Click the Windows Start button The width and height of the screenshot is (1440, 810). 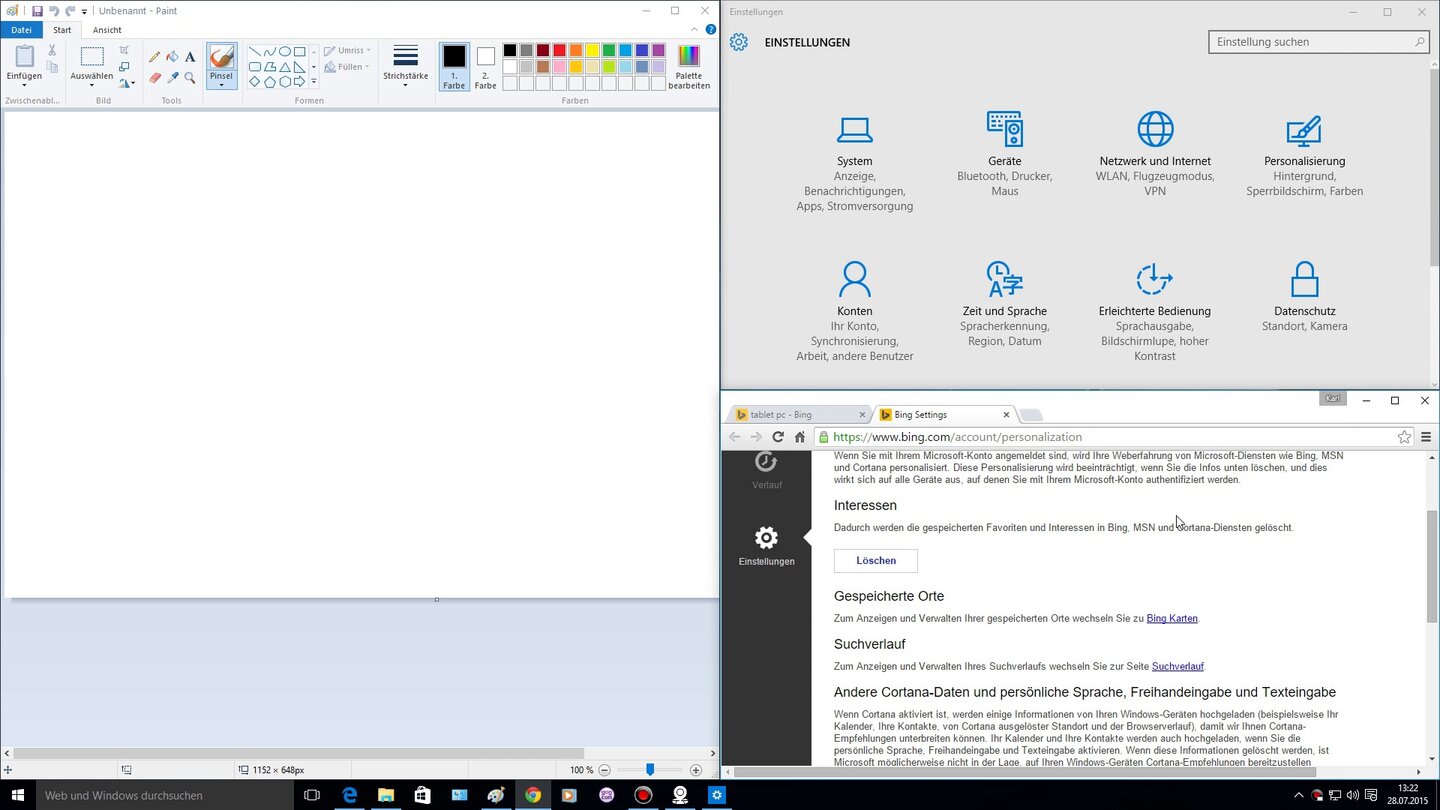click(x=17, y=795)
